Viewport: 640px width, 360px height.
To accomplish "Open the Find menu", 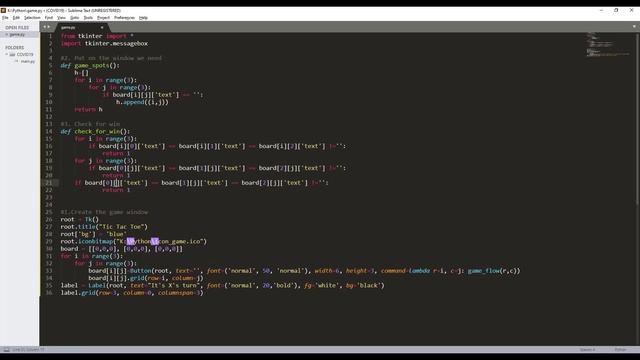I will pyautogui.click(x=49, y=18).
